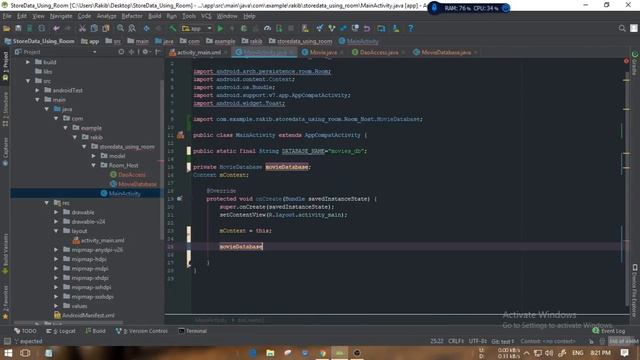
Task: Collapse the layout folder
Action: click(56, 231)
